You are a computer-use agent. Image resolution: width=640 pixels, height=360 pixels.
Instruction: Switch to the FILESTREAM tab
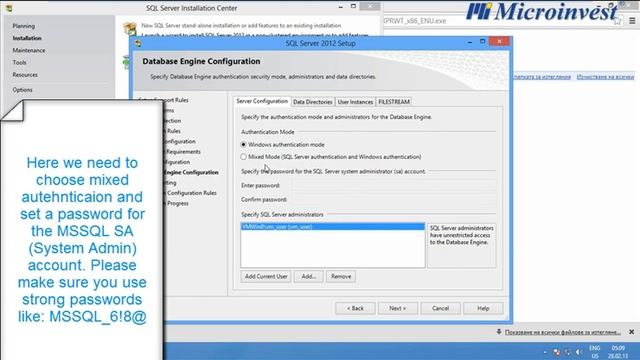pyautogui.click(x=393, y=102)
